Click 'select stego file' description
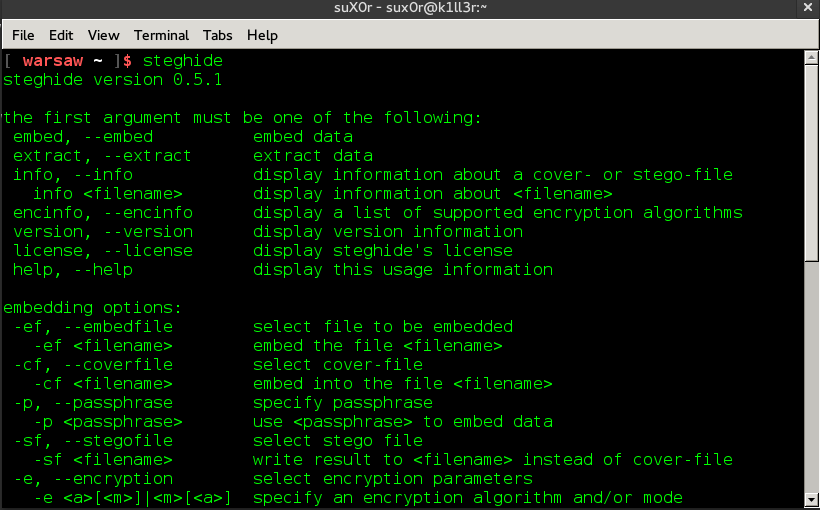Image resolution: width=820 pixels, height=510 pixels. (338, 440)
